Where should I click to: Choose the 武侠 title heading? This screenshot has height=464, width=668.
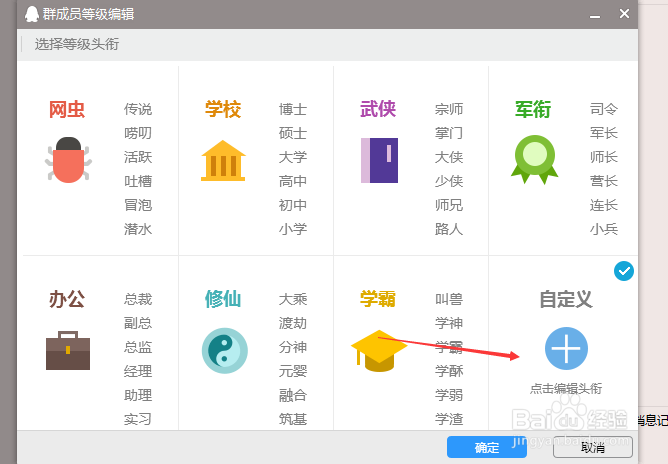378,110
